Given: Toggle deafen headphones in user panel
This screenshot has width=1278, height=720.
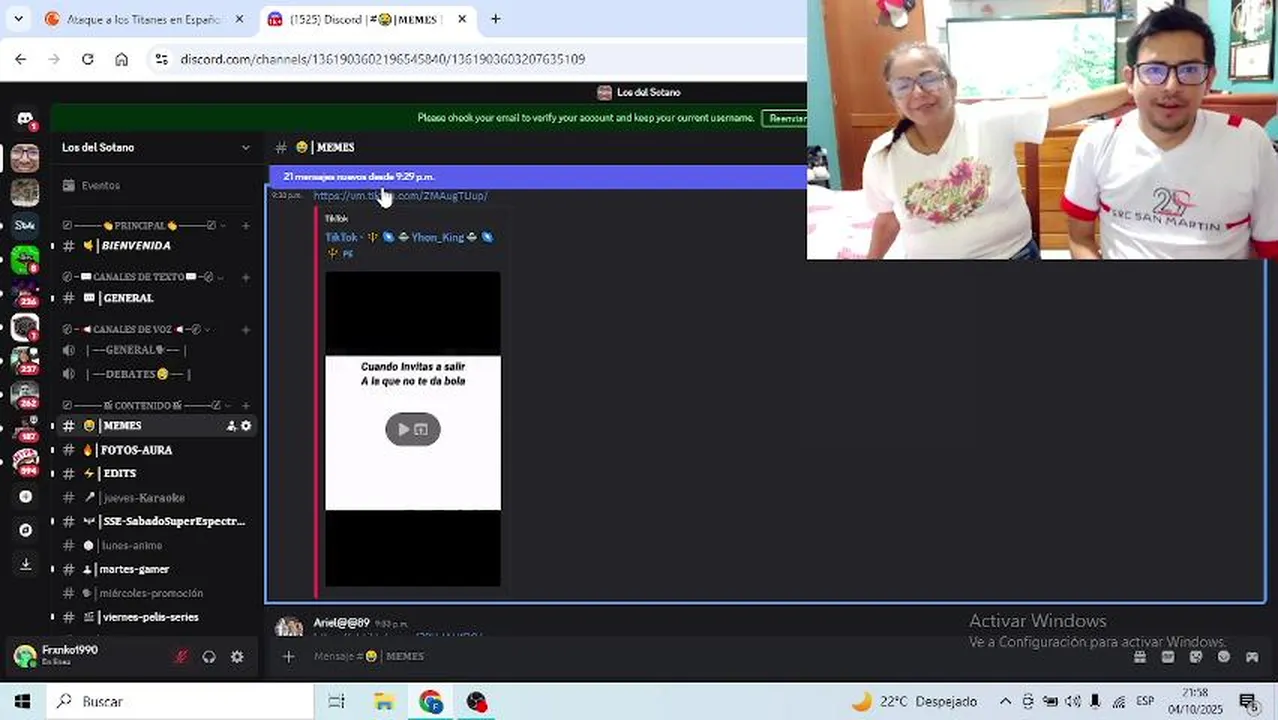Looking at the screenshot, I should pyautogui.click(x=209, y=657).
